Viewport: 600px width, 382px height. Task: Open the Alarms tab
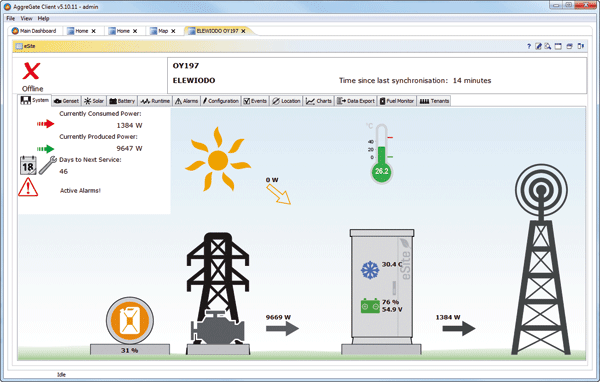[x=187, y=101]
